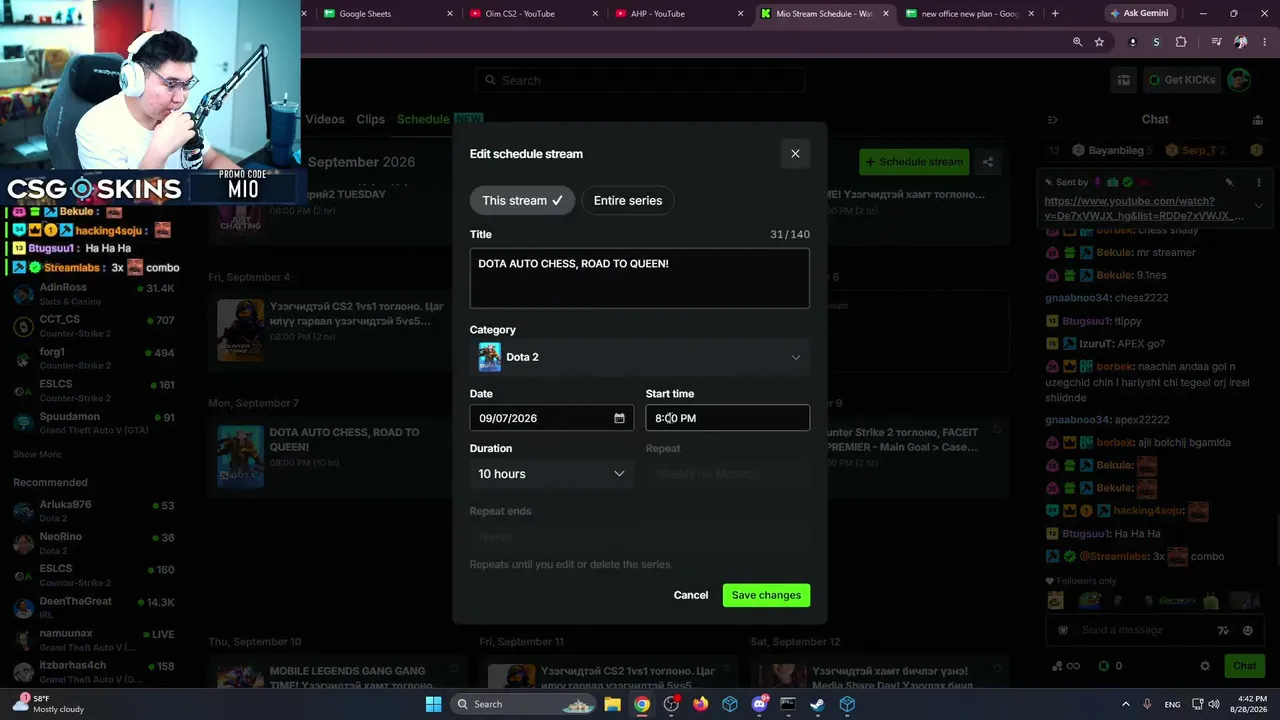Open the Spuudamon channel in the sidebar
The height and width of the screenshot is (720, 1280).
tap(94, 423)
